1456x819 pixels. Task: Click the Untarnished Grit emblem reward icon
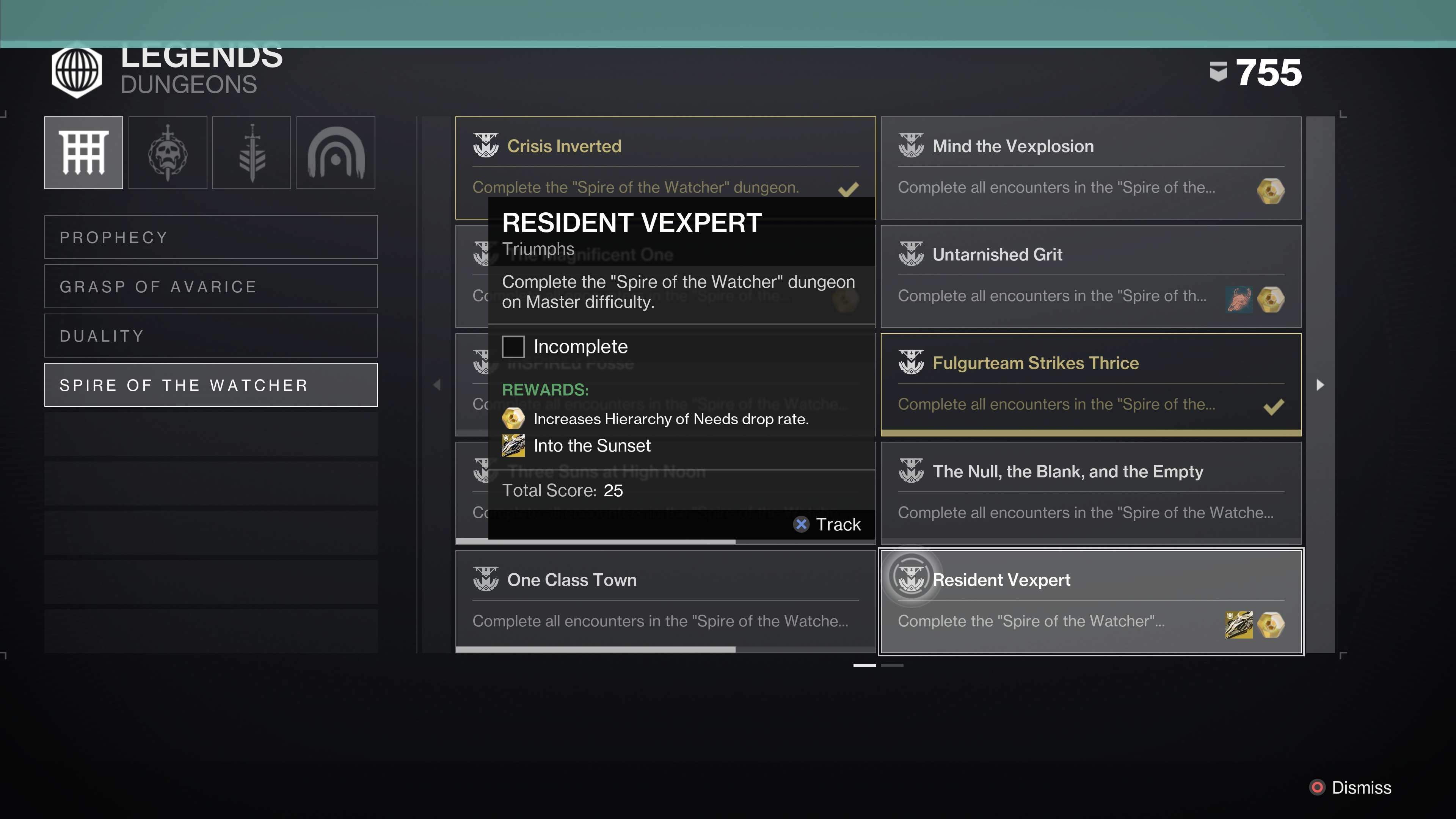pyautogui.click(x=1238, y=299)
